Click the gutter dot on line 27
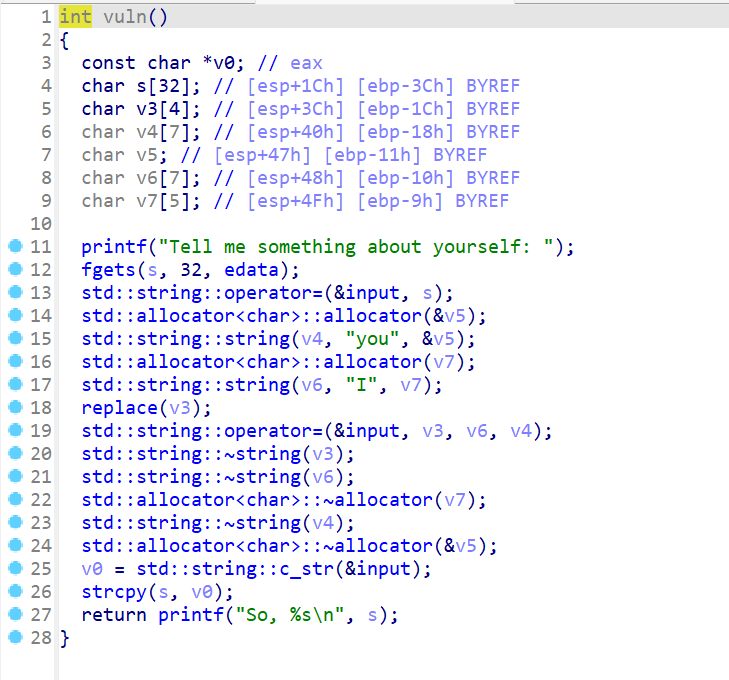The height and width of the screenshot is (680, 729). (13, 615)
